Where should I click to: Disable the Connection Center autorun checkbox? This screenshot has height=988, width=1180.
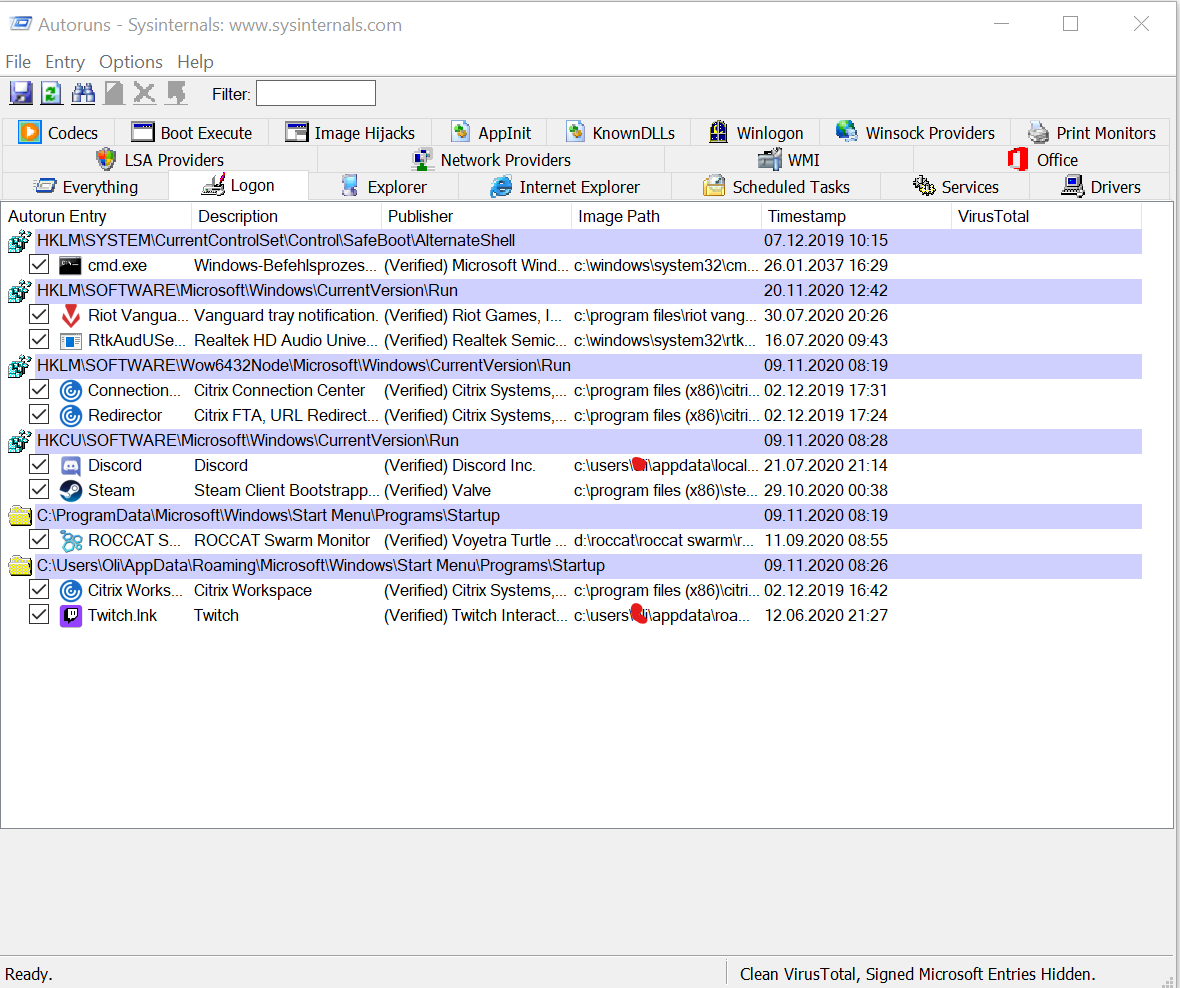coord(39,390)
